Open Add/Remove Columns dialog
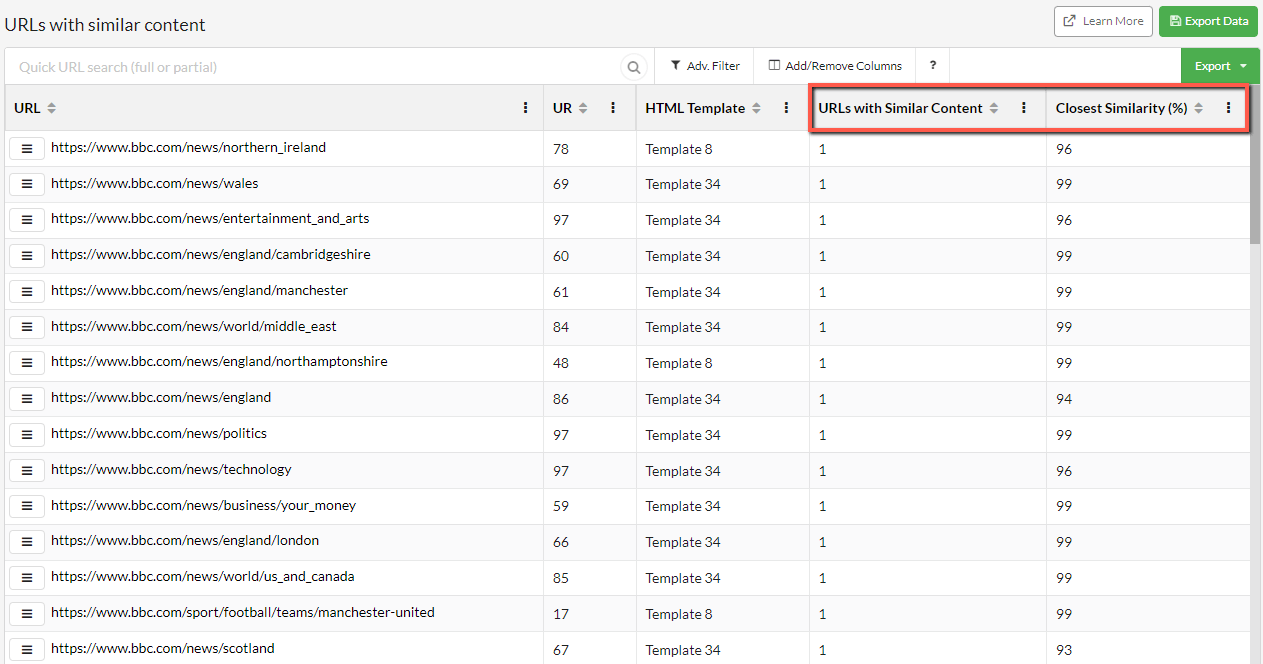Image resolution: width=1263 pixels, height=664 pixels. click(835, 66)
